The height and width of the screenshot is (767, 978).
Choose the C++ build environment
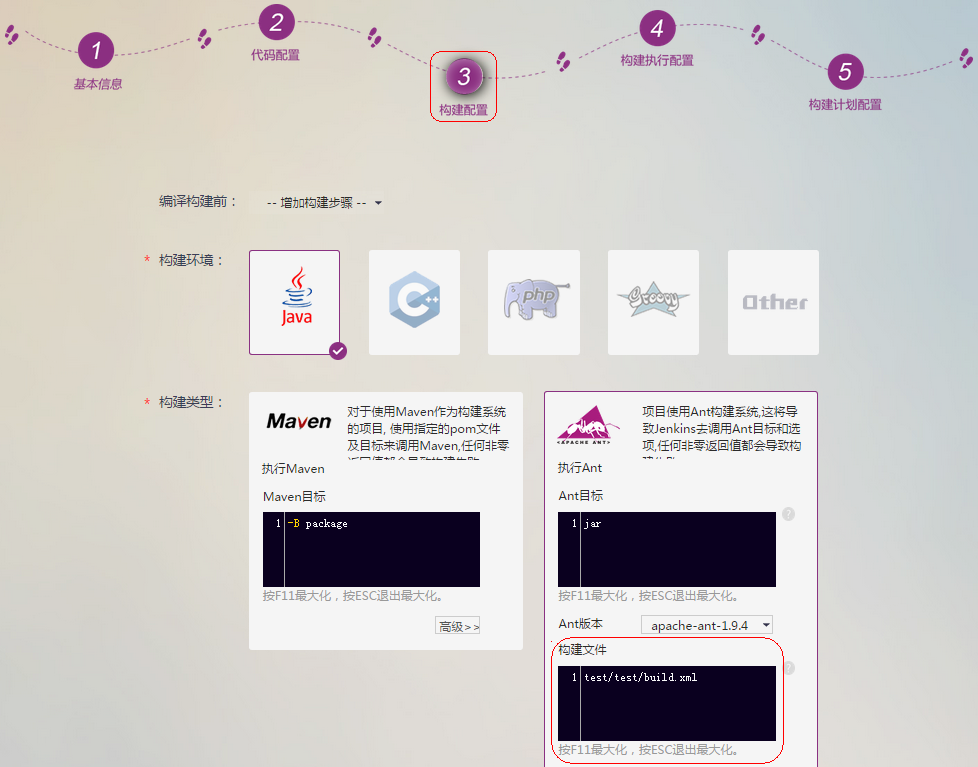click(414, 302)
